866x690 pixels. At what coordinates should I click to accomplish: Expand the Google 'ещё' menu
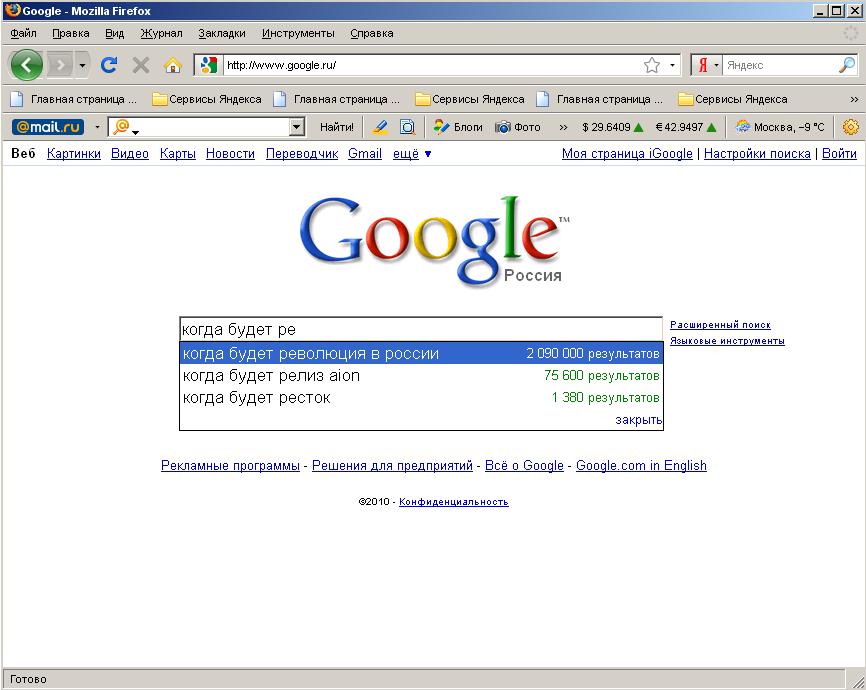tap(412, 154)
